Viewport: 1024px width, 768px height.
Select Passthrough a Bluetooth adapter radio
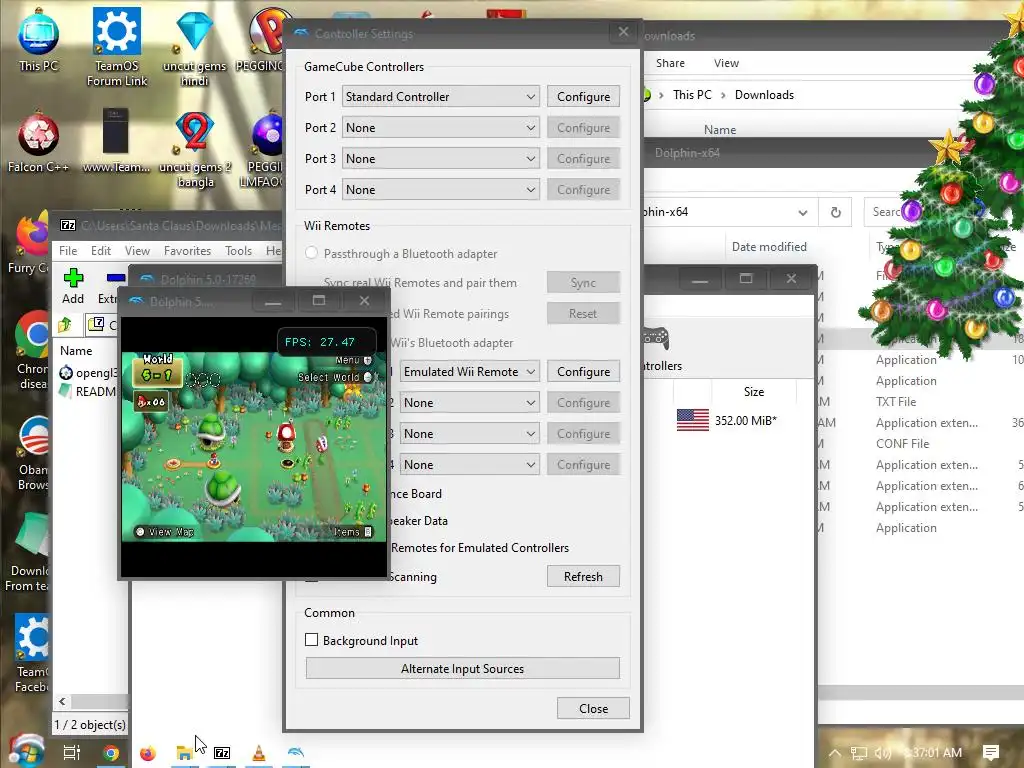pyautogui.click(x=312, y=253)
